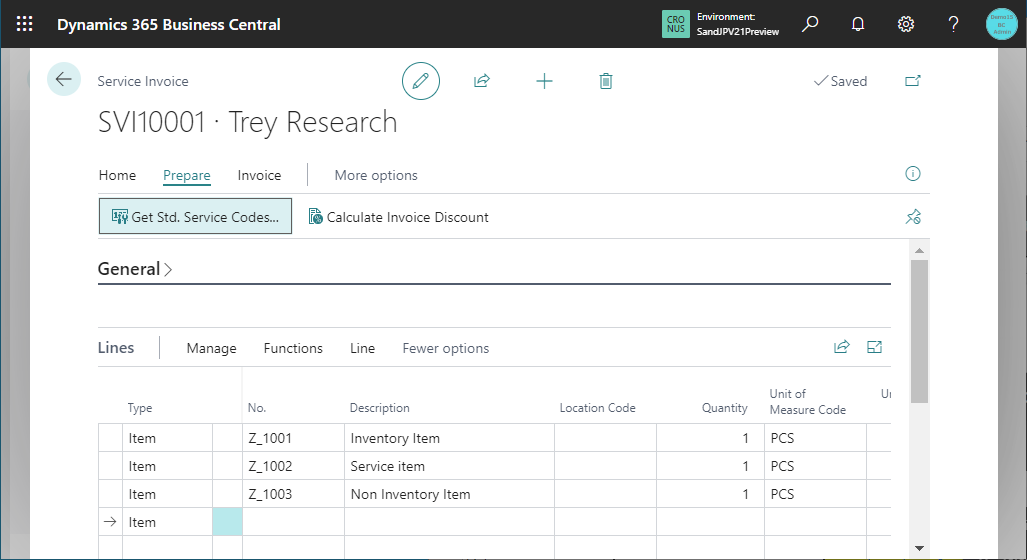
Task: Click the row arrow indicator of new line
Action: click(x=110, y=522)
